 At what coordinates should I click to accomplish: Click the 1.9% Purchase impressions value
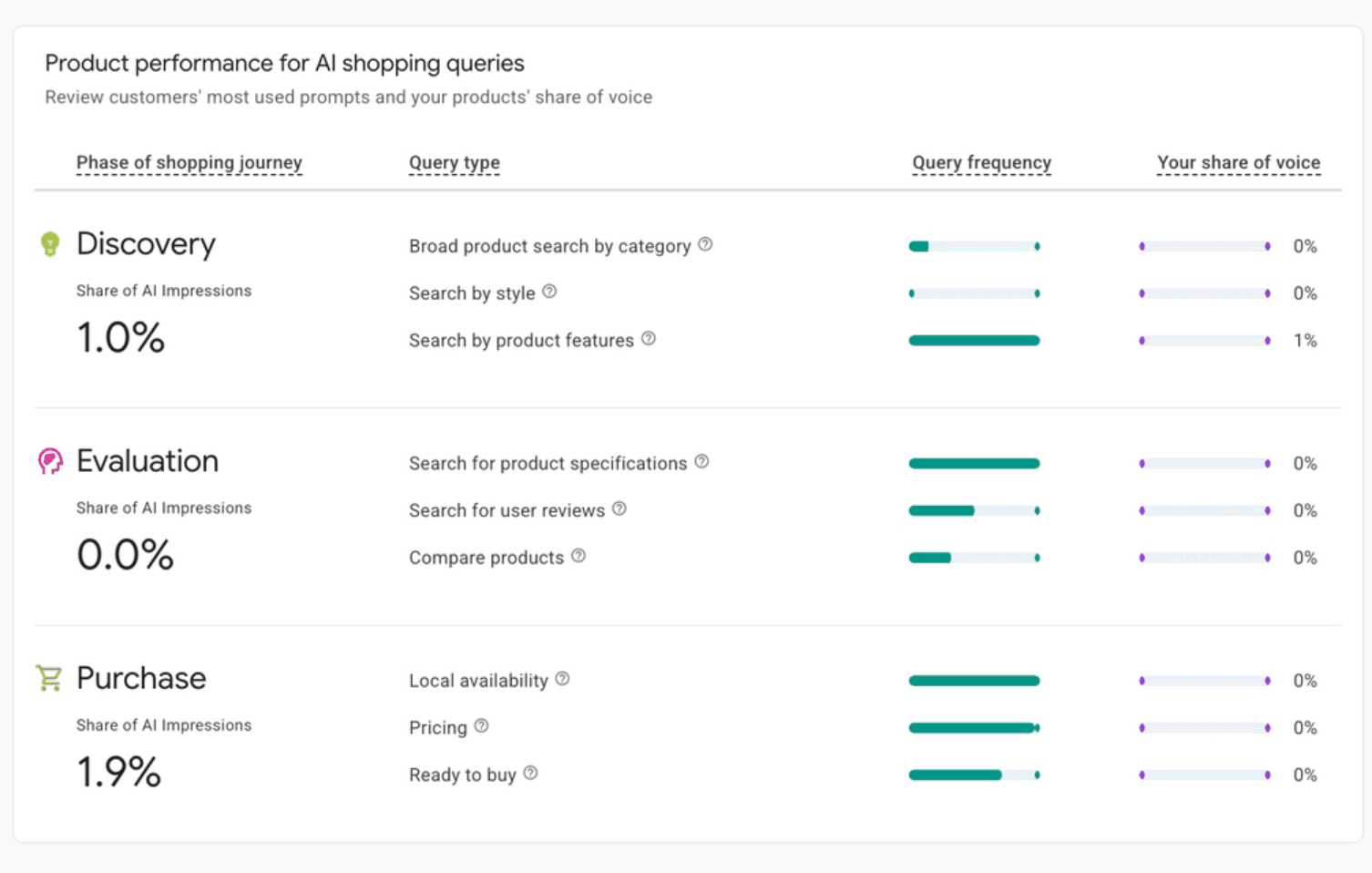[x=118, y=772]
